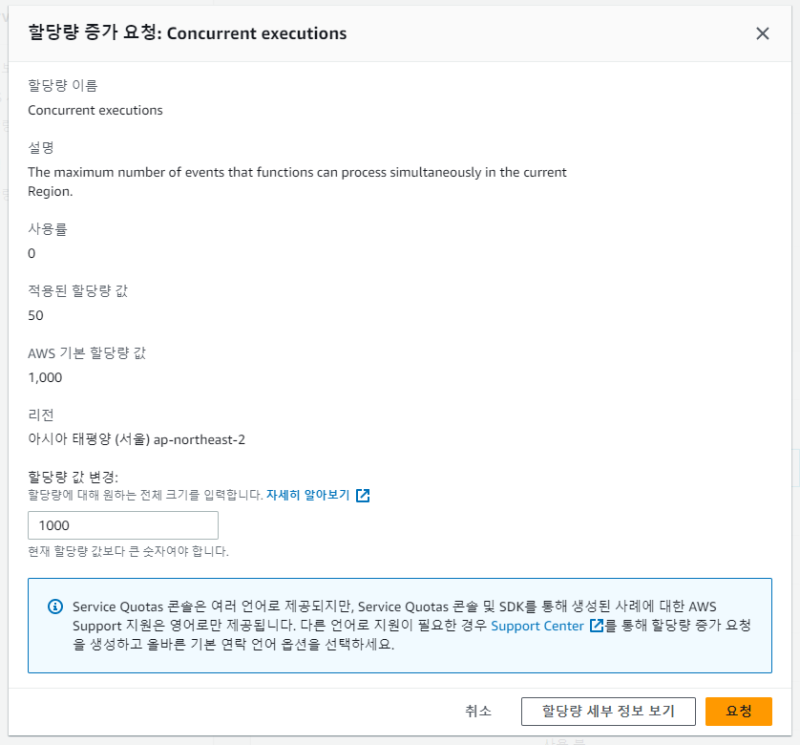The image size is (800, 745).
Task: Click the blue info icon in the notice
Action: [55, 607]
